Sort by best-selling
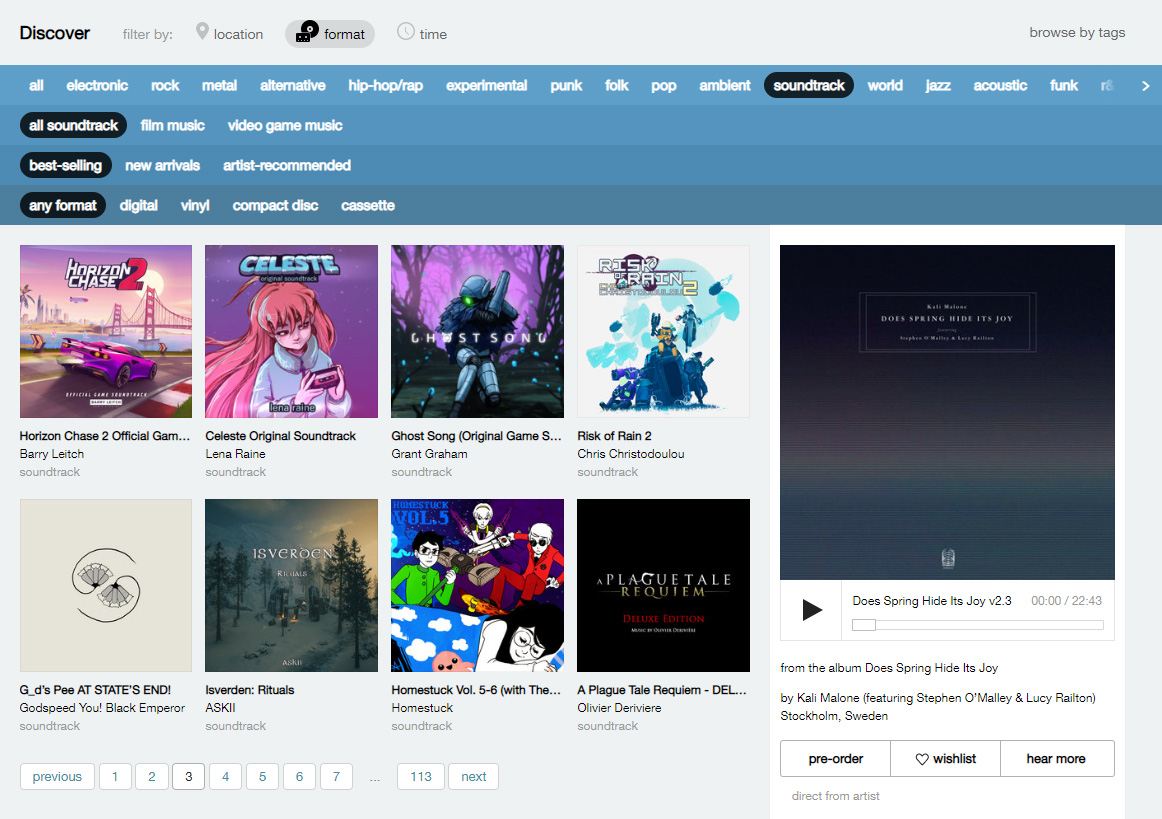This screenshot has width=1162, height=819. [65, 166]
